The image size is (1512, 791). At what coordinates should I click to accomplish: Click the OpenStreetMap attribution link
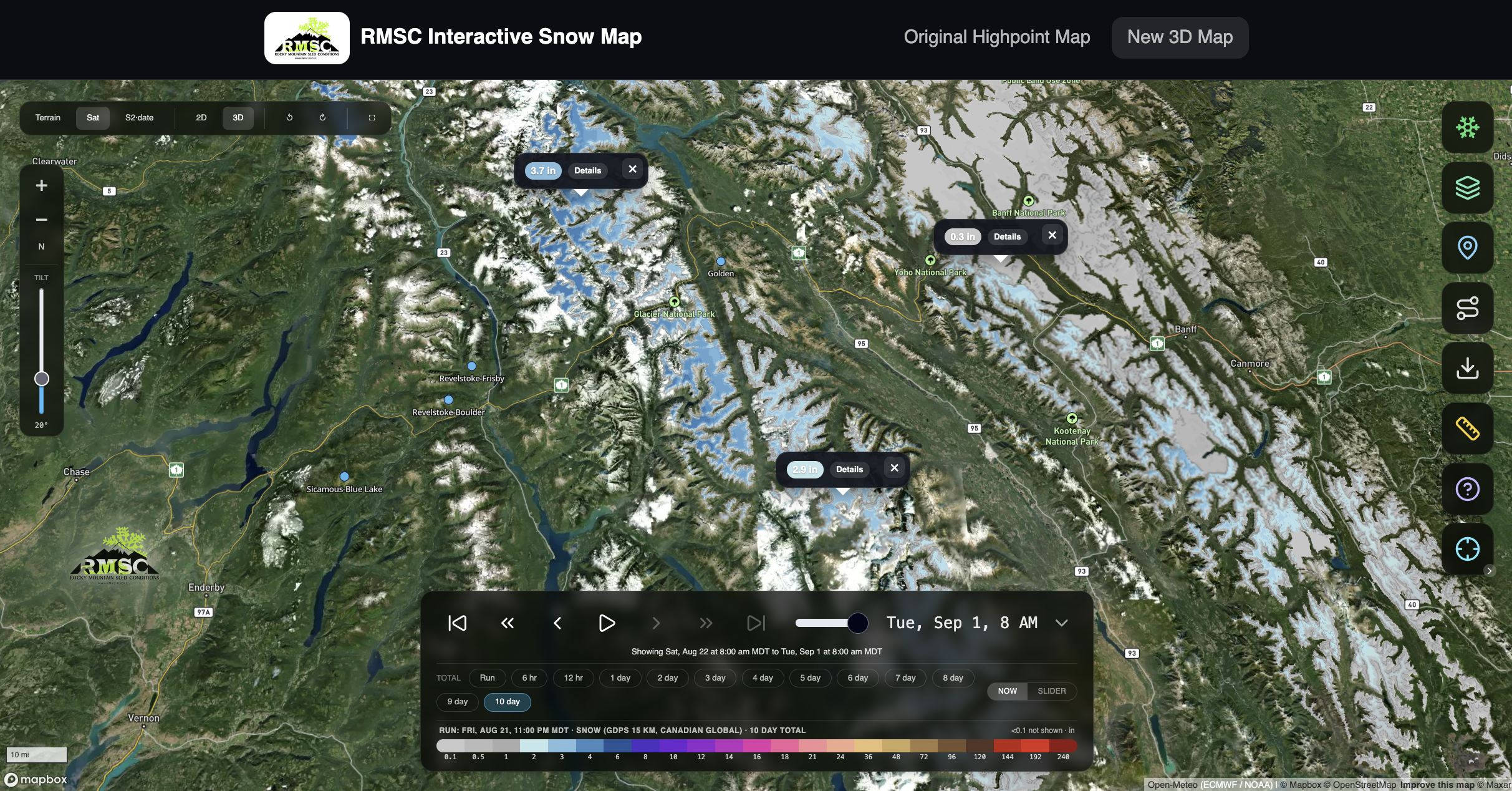(1360, 785)
